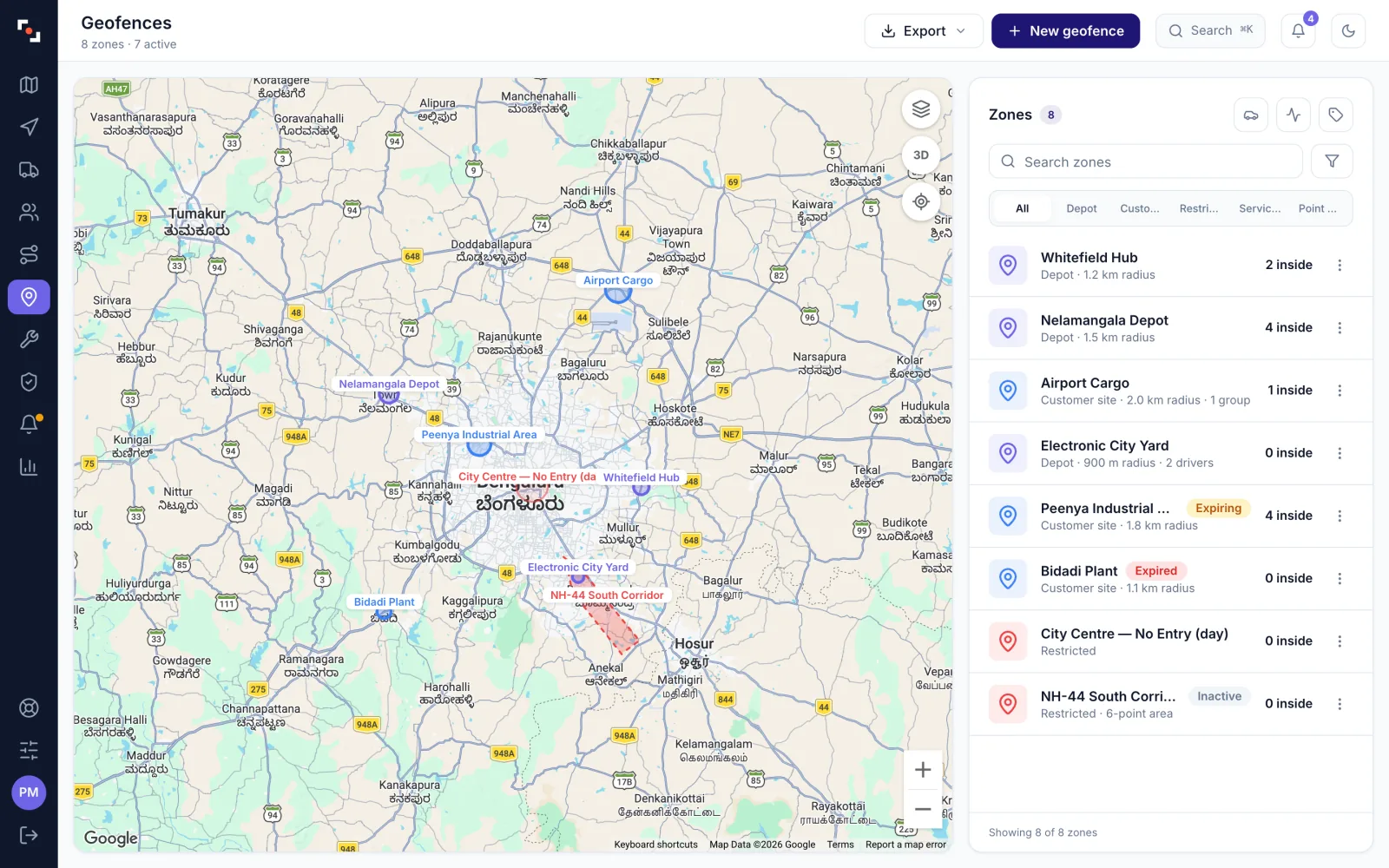Viewport: 1389px width, 868px height.
Task: Open the top-bar Search box
Action: pyautogui.click(x=1210, y=31)
